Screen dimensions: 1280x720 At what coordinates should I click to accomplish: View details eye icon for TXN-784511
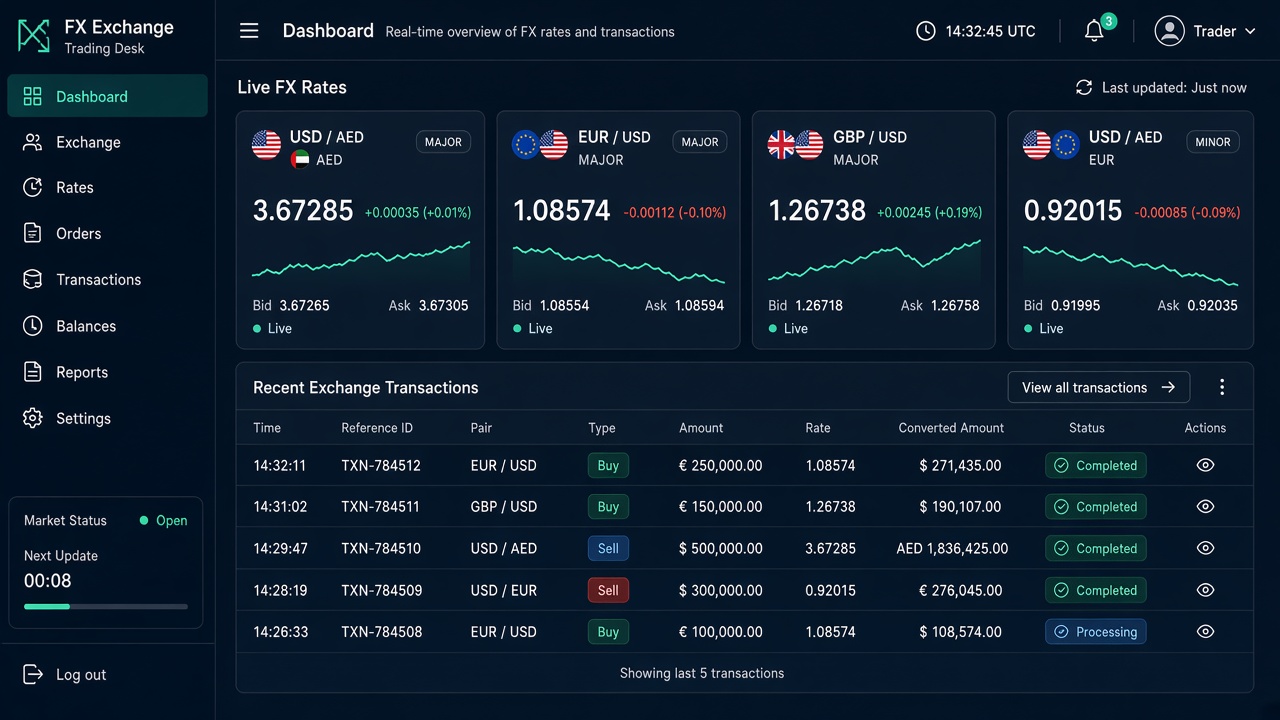pos(1205,507)
